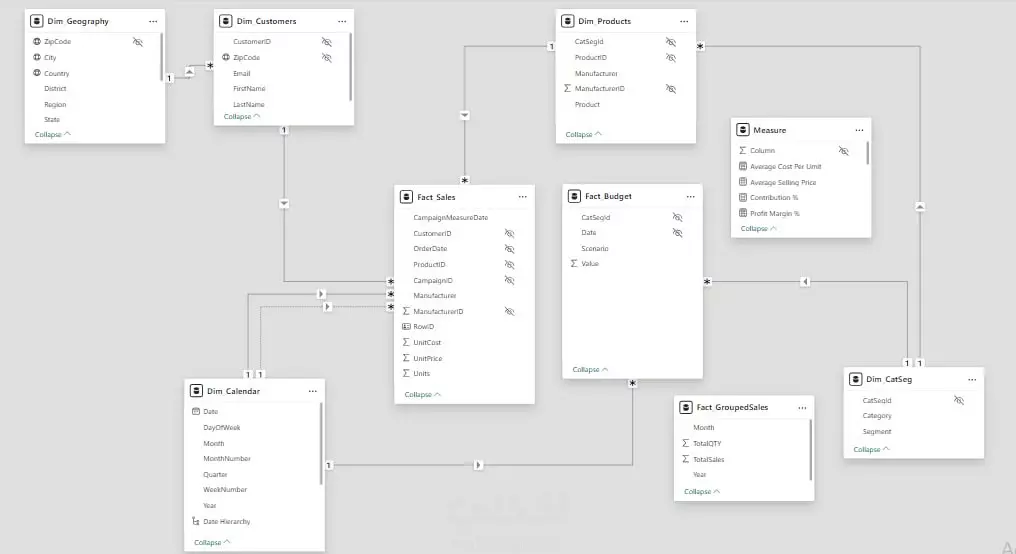Select the calendar icon beside Date field
This screenshot has width=1016, height=554.
click(196, 411)
